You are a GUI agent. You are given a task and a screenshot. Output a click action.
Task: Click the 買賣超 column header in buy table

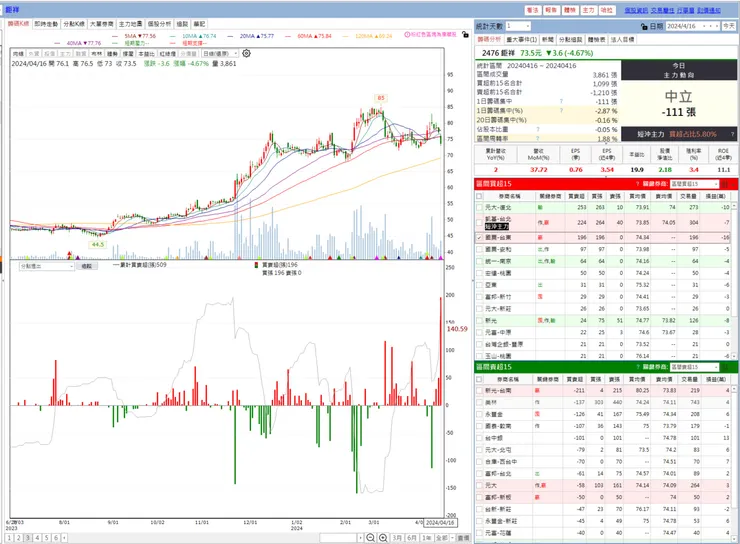[x=576, y=196]
